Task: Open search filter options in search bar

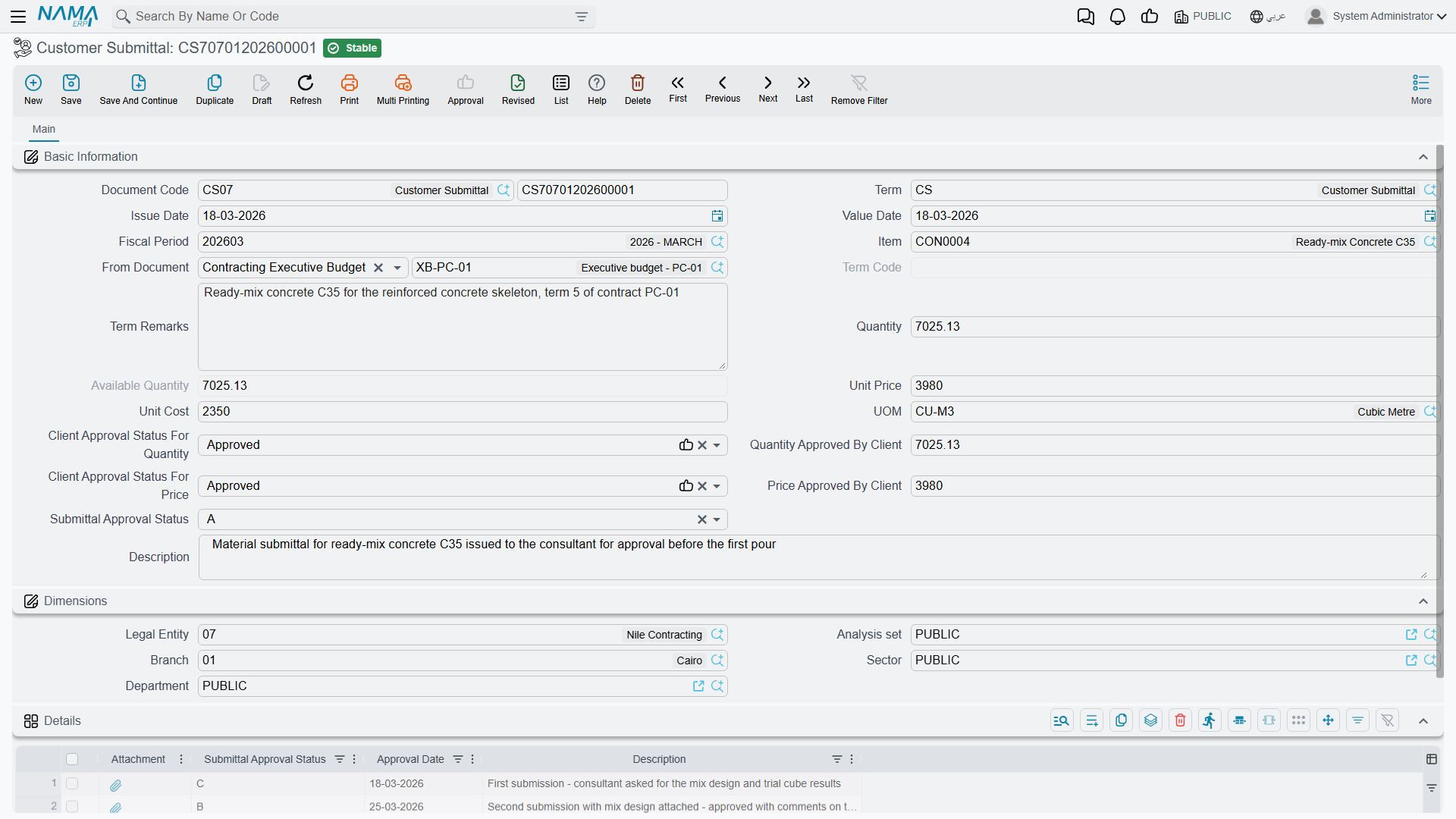Action: coord(582,17)
